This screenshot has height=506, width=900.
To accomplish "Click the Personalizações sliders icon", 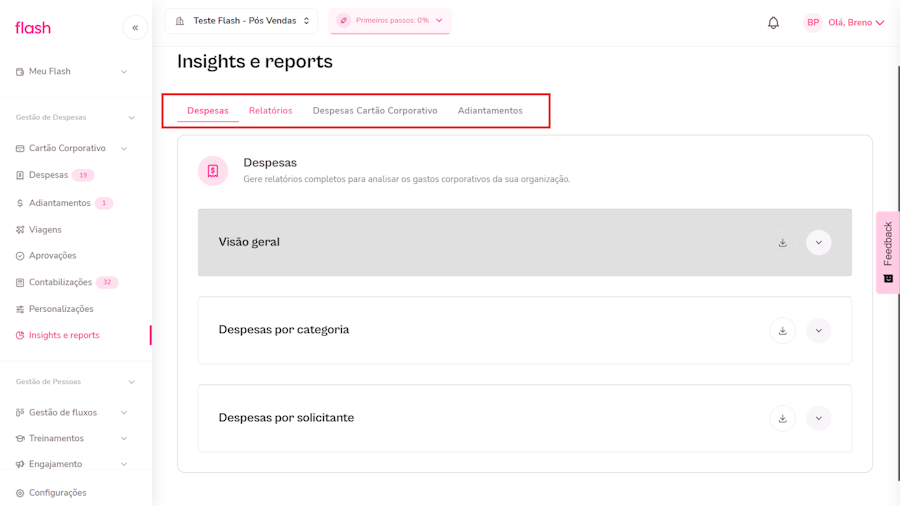I will coord(20,309).
